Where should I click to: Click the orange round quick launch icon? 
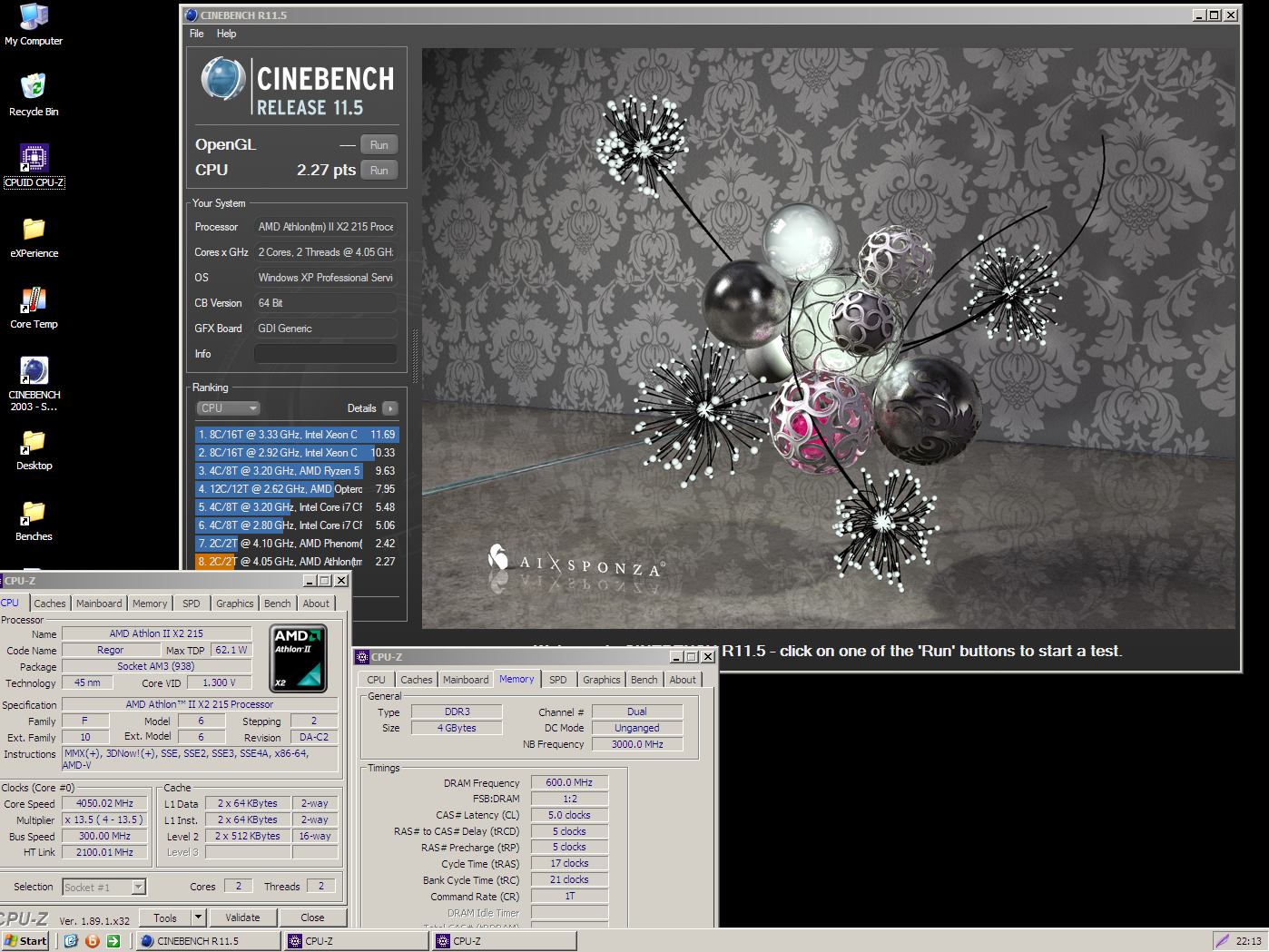[92, 941]
